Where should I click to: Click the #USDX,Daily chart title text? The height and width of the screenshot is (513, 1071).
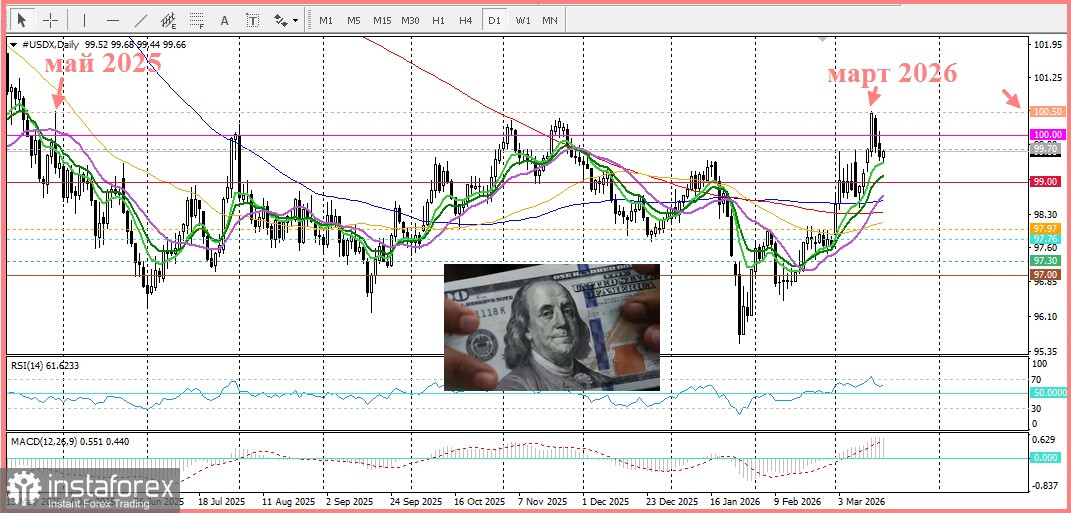pos(49,44)
